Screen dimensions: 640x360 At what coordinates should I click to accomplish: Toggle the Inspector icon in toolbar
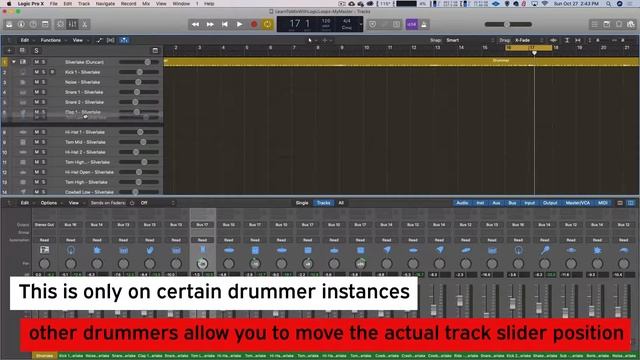21,24
